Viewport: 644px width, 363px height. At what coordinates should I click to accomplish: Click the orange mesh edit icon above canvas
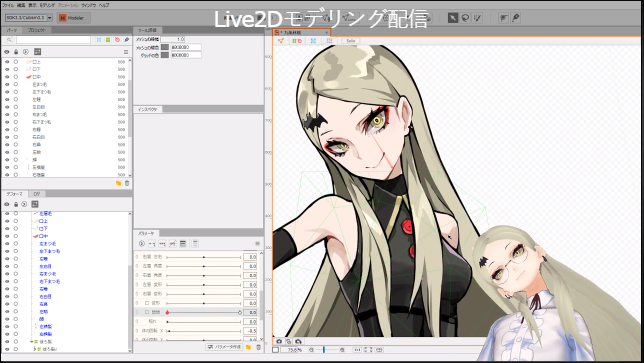tap(281, 41)
